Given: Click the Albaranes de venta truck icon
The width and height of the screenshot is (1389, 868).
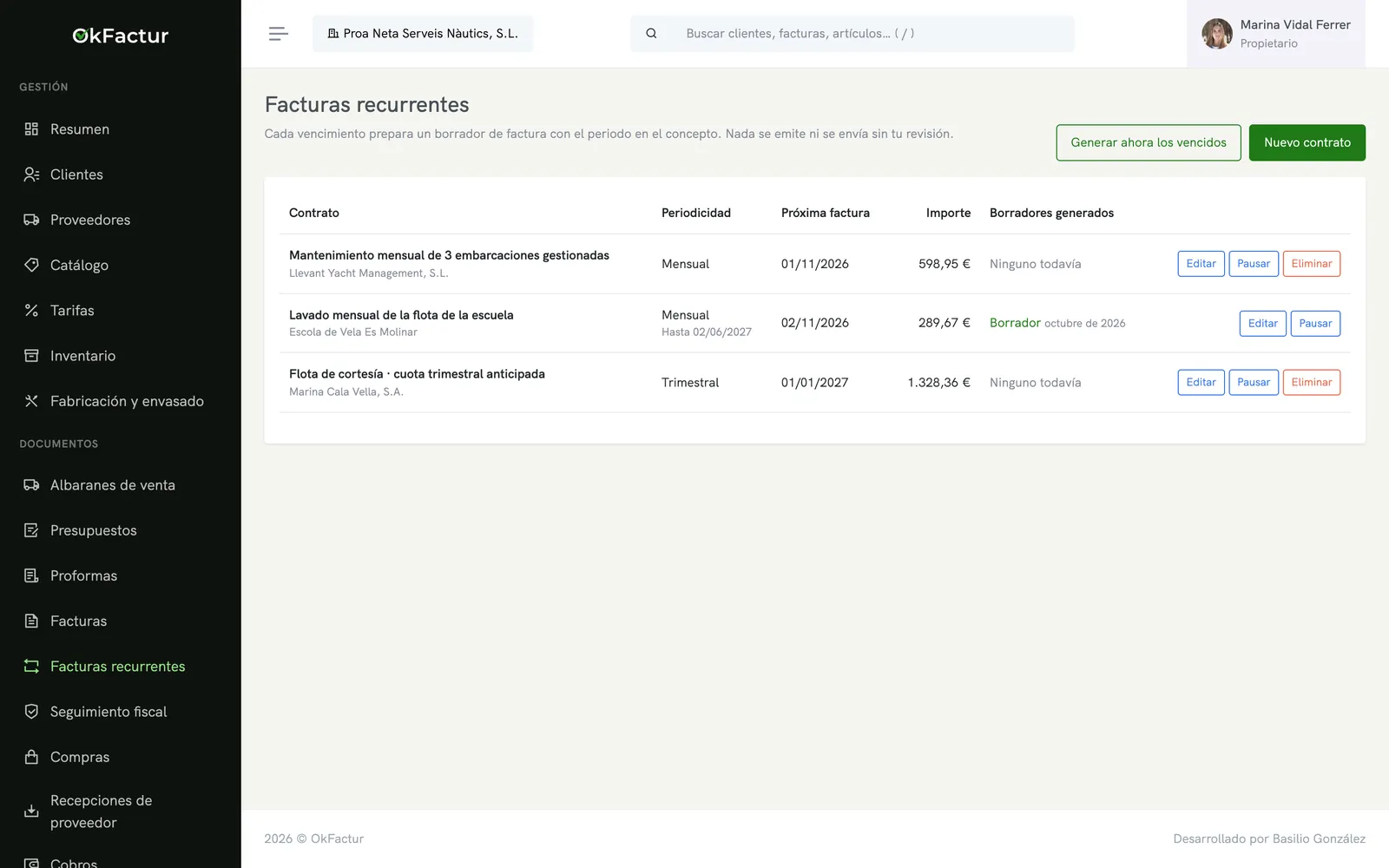Looking at the screenshot, I should pyautogui.click(x=31, y=485).
